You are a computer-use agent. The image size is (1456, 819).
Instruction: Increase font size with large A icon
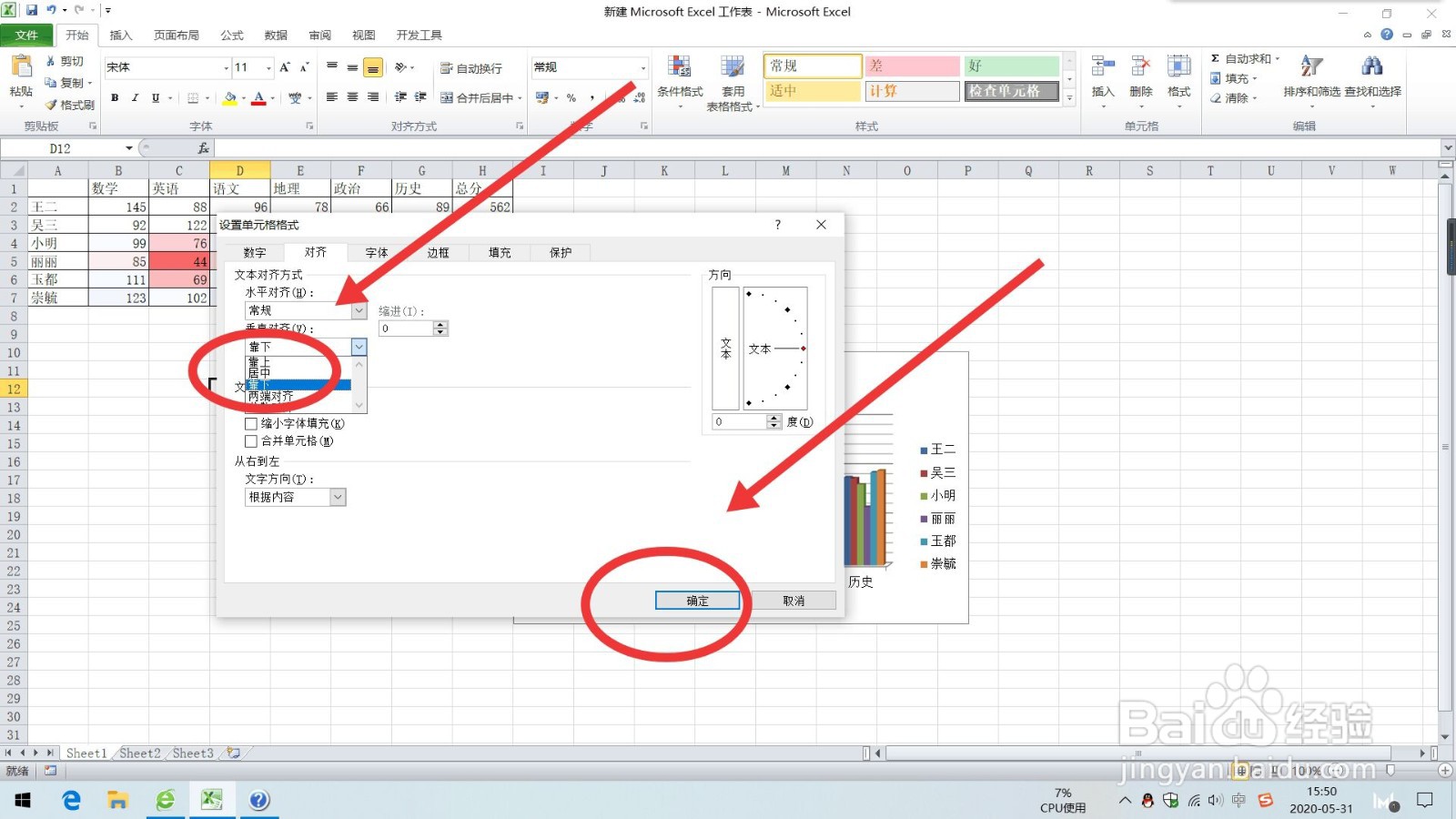(x=285, y=67)
